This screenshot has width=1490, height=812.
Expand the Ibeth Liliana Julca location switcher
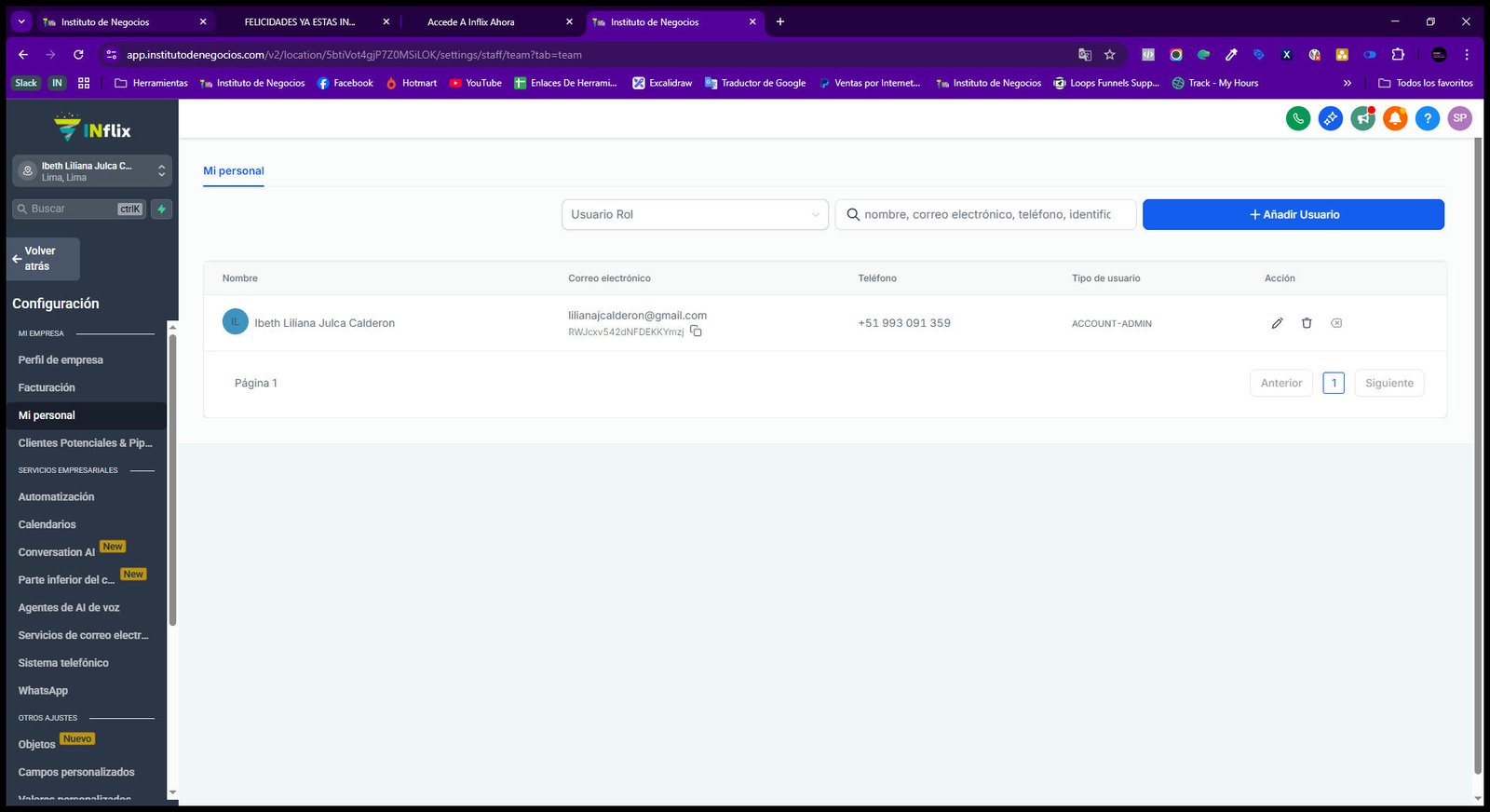92,170
